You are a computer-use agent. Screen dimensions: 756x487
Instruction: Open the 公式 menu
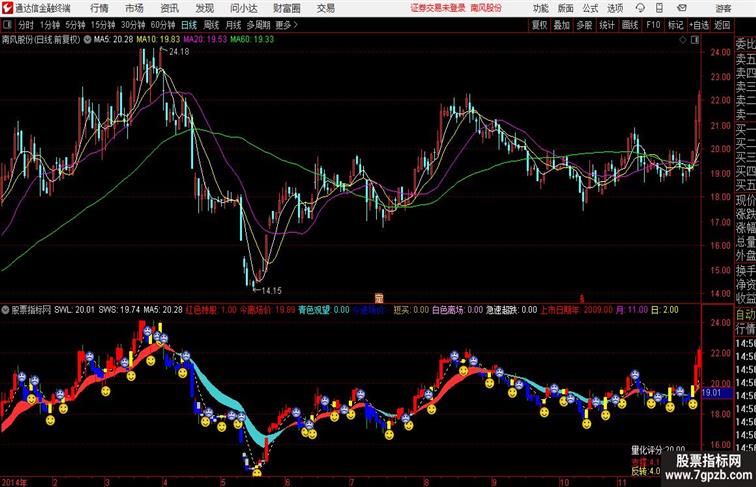(x=590, y=8)
